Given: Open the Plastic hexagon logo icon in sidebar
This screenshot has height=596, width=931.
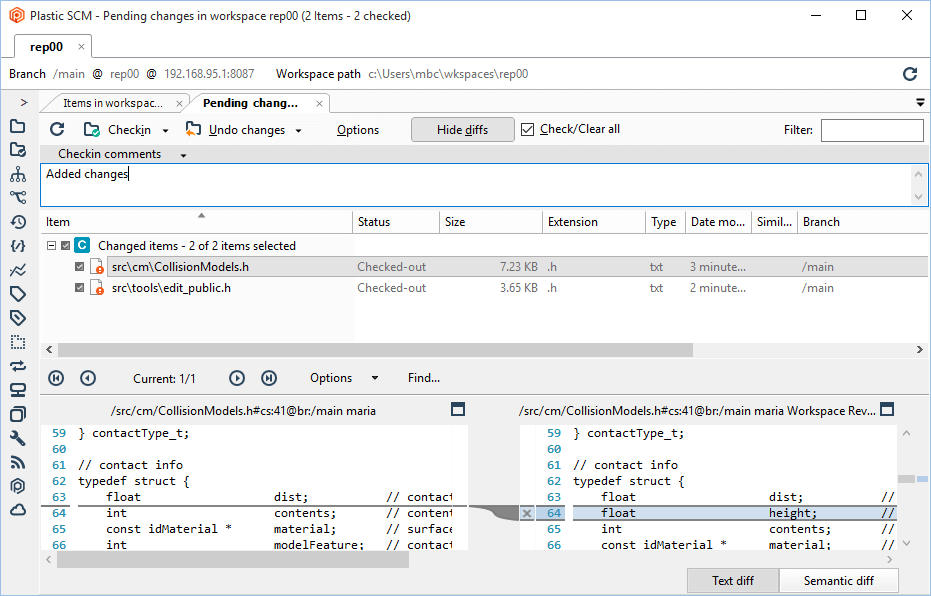Looking at the screenshot, I should pyautogui.click(x=18, y=486).
